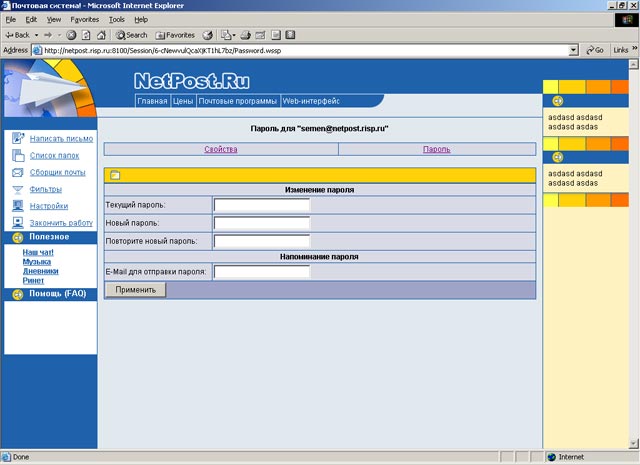Click the Закончить работу link
Screen dimensions: 640x465
pos(61,223)
